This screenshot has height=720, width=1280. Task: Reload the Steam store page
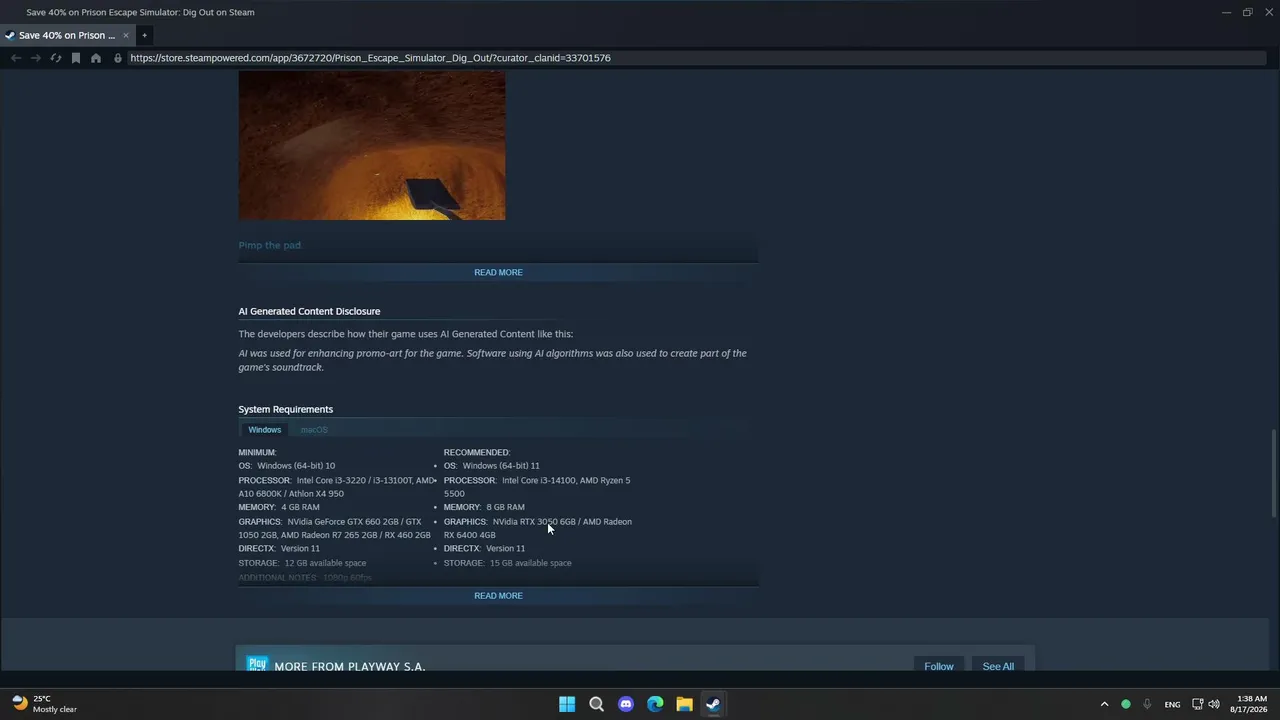tap(56, 58)
